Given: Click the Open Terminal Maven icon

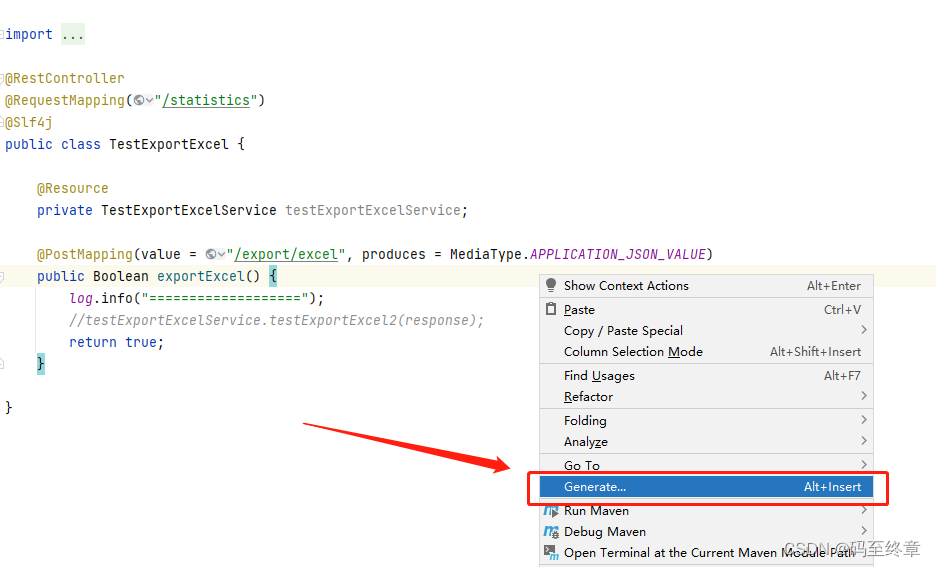Looking at the screenshot, I should click(551, 553).
